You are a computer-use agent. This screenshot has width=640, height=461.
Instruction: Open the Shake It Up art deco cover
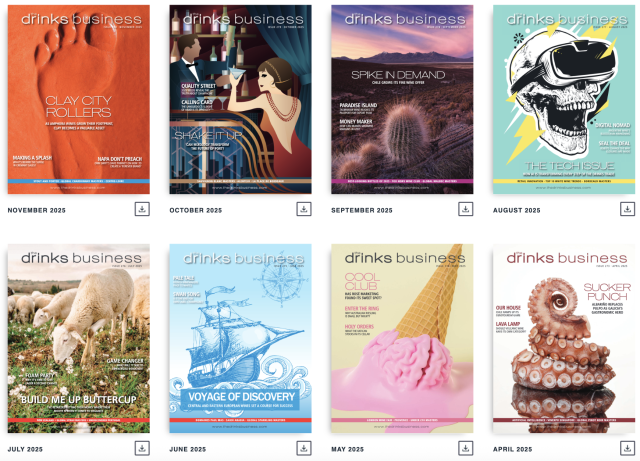(x=240, y=99)
